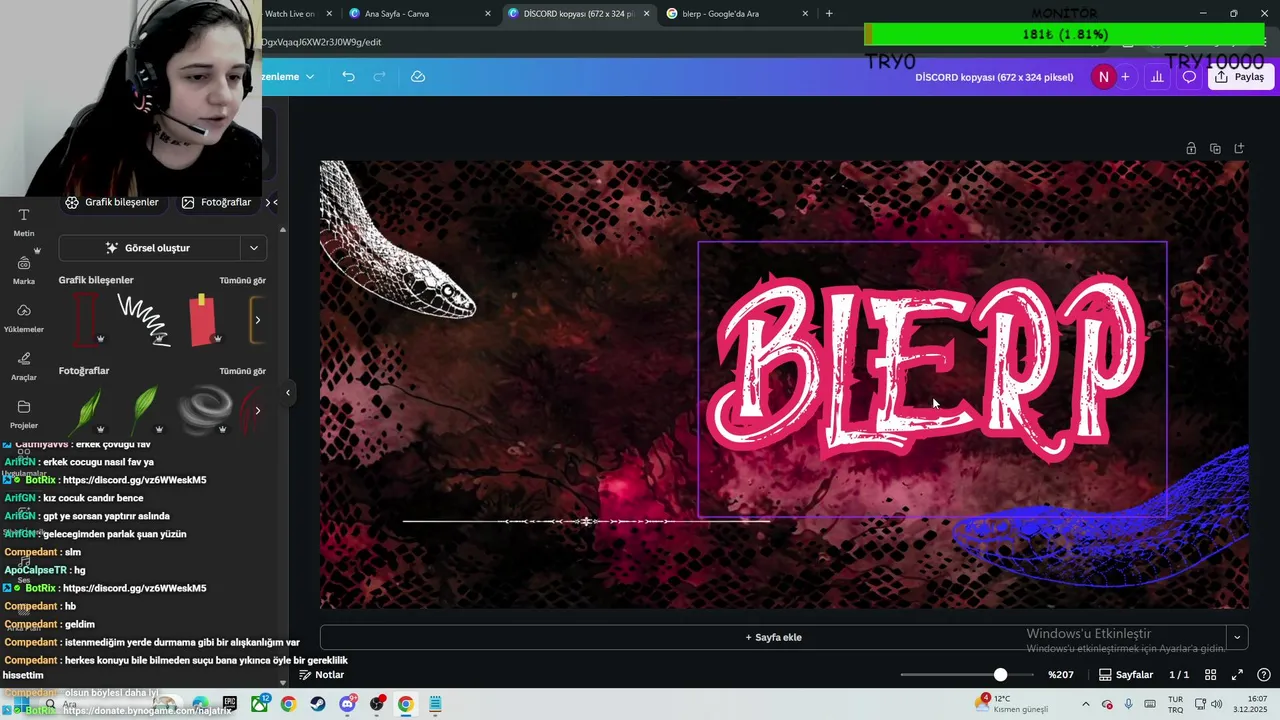Show more Fotoğraflar with arrow
Viewport: 1280px width, 720px height.
point(257,410)
